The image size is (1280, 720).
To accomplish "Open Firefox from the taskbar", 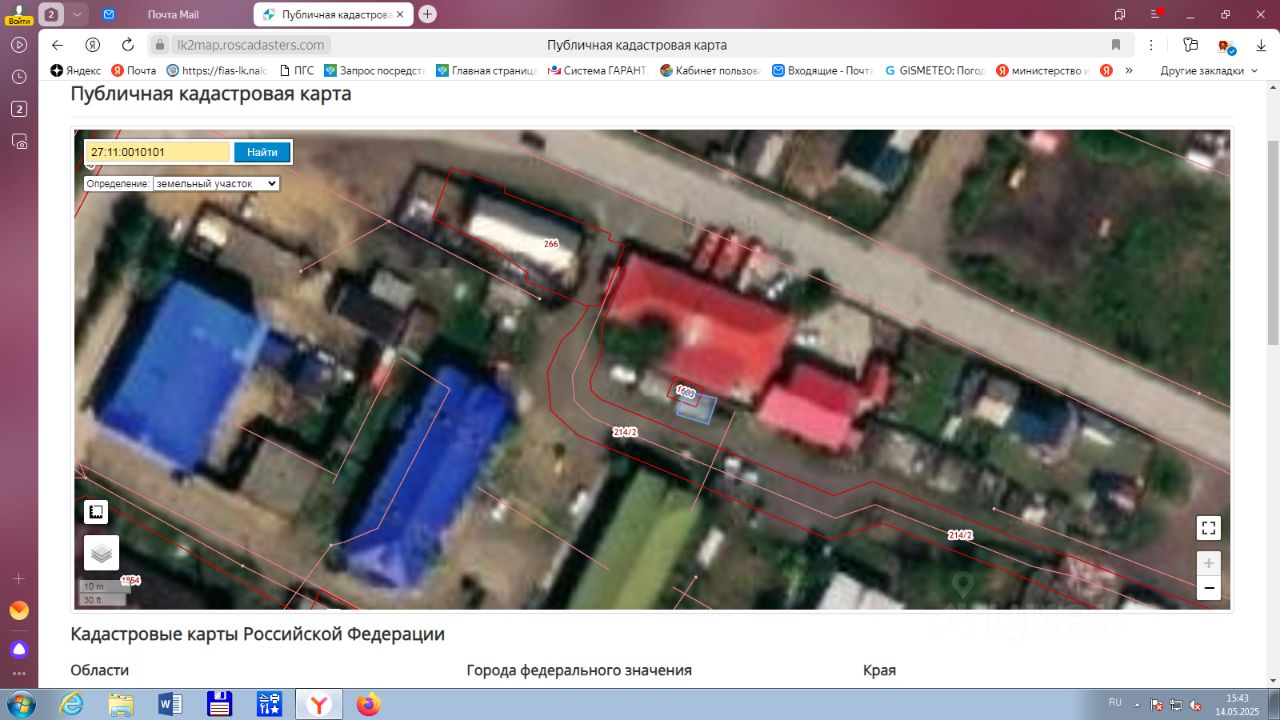I will point(368,704).
